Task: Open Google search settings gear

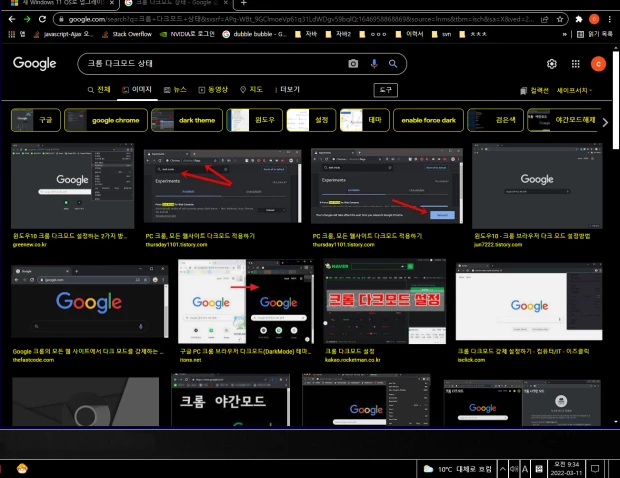Action: point(552,64)
